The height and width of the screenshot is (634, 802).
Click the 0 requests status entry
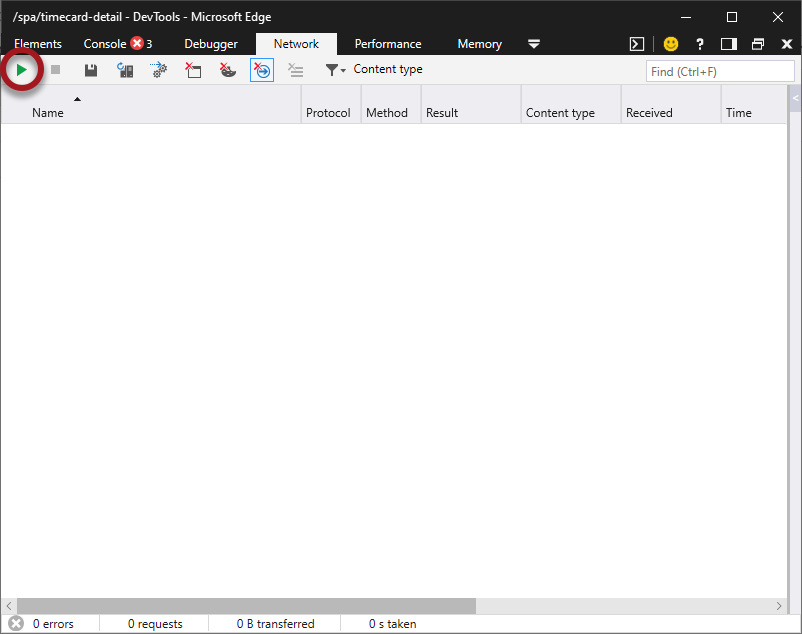click(155, 624)
